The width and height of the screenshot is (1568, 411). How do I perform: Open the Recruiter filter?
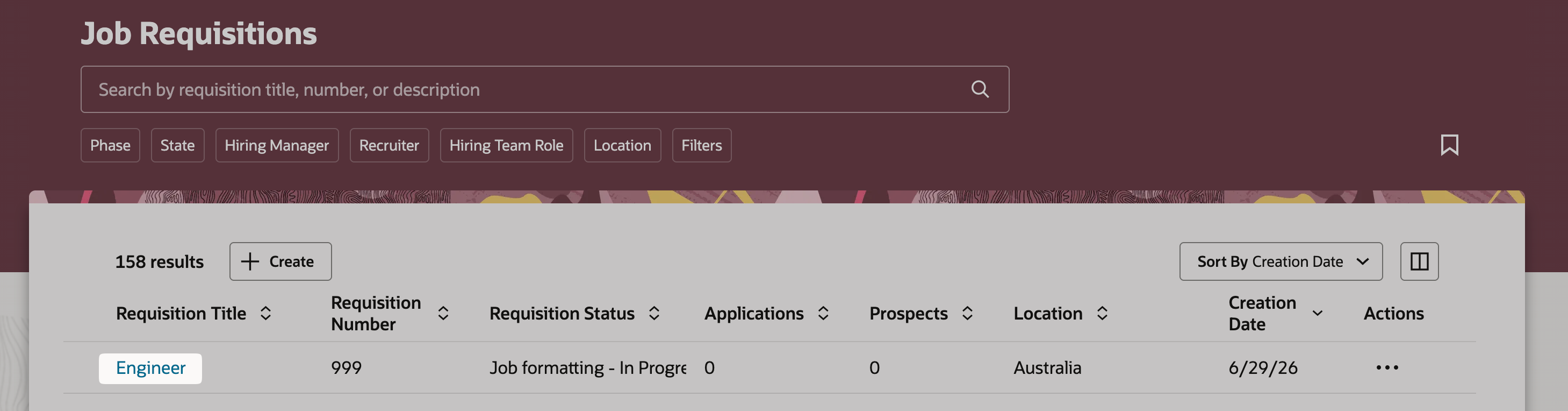pos(390,145)
